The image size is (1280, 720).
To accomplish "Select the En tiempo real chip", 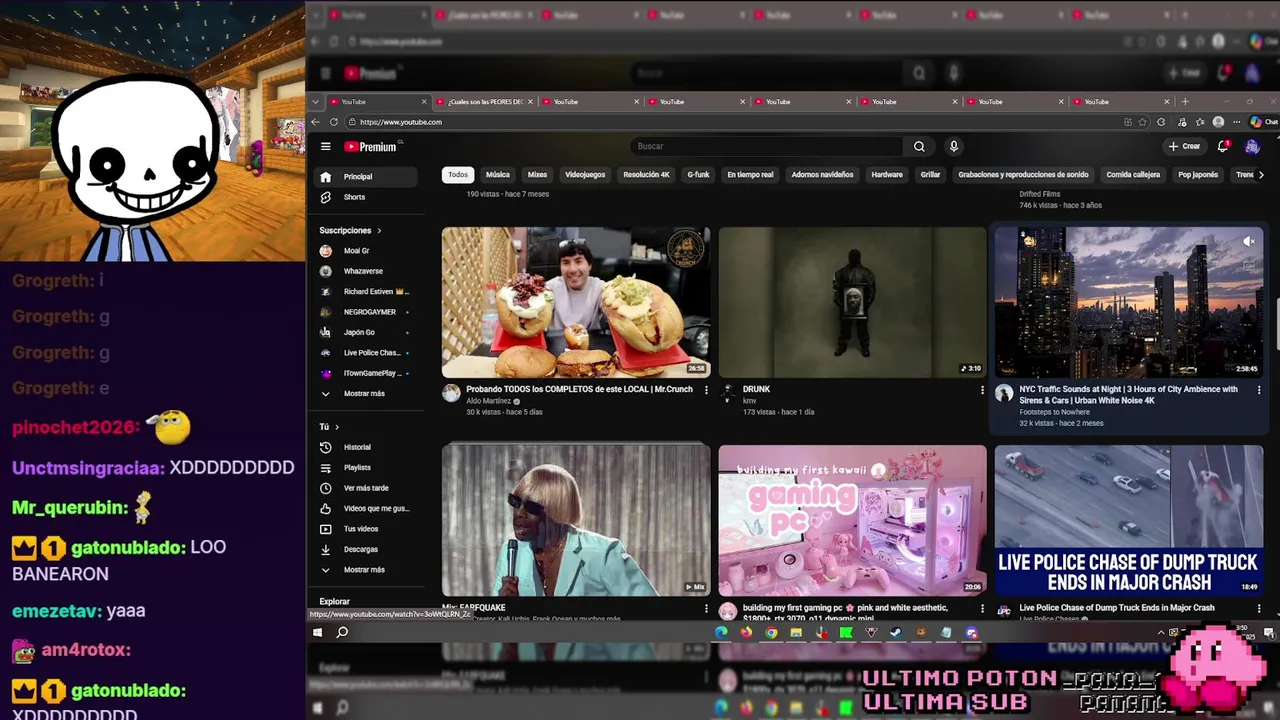I will click(750, 175).
